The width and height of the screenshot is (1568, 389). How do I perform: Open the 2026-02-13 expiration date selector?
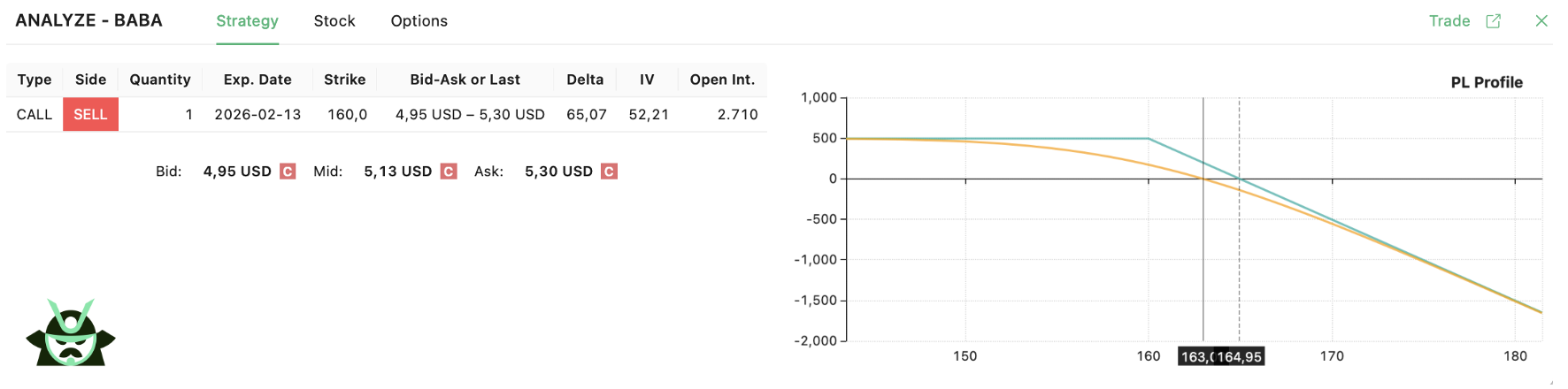(257, 115)
